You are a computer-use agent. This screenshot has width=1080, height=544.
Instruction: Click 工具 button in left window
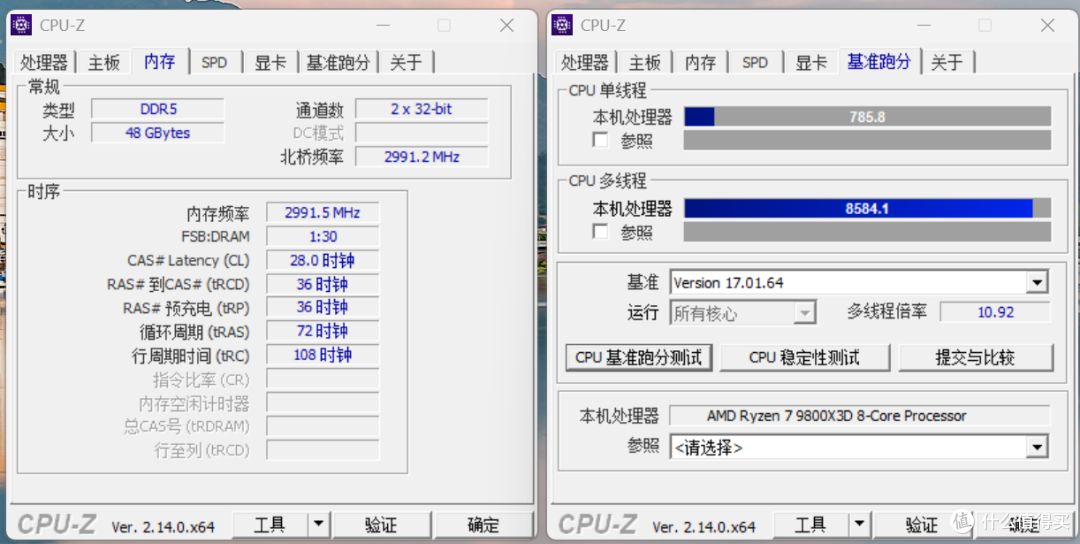click(x=269, y=525)
